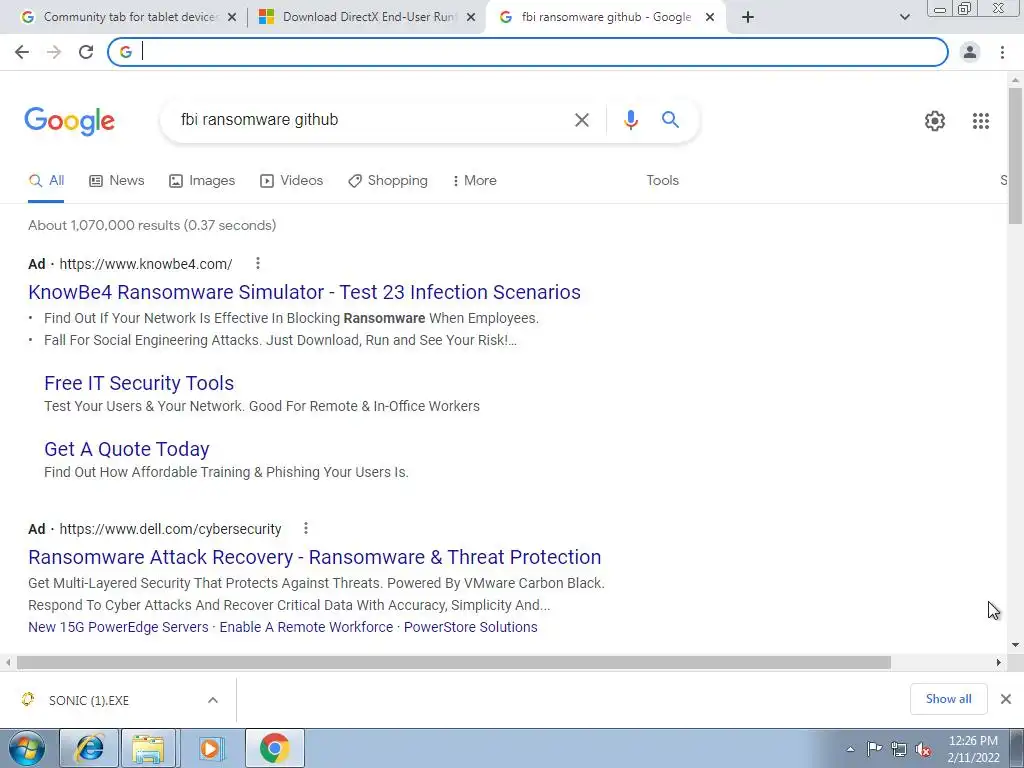Close the Download DirectX tab
This screenshot has height=768, width=1024.
(470, 17)
